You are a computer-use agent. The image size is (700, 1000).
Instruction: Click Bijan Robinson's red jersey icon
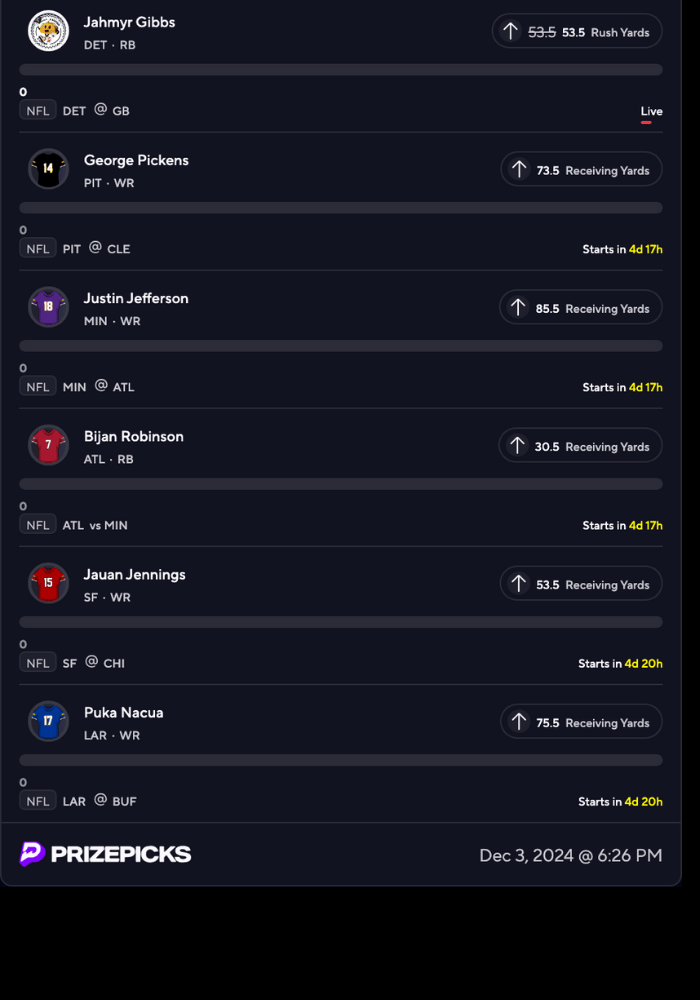click(x=48, y=445)
